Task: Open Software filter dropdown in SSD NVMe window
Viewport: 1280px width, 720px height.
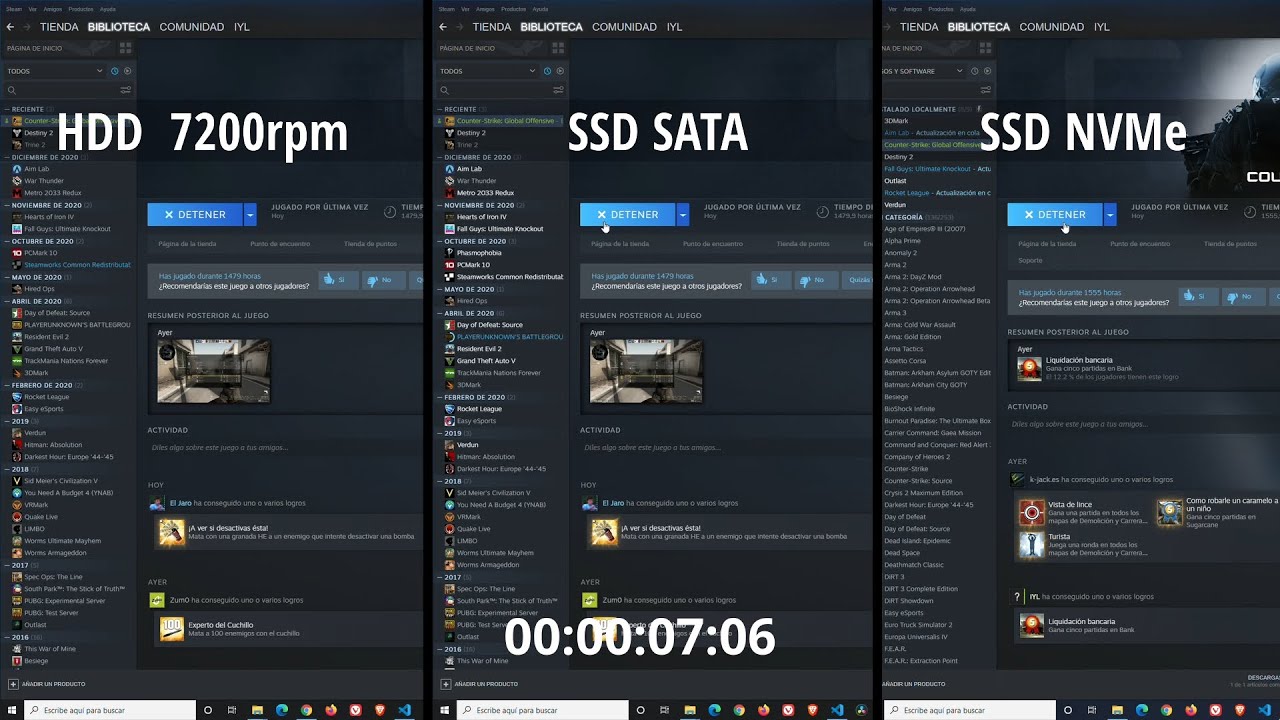Action: (924, 71)
